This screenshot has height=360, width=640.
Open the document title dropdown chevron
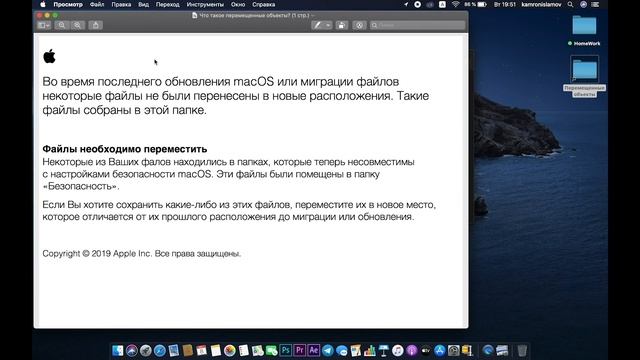(313, 16)
